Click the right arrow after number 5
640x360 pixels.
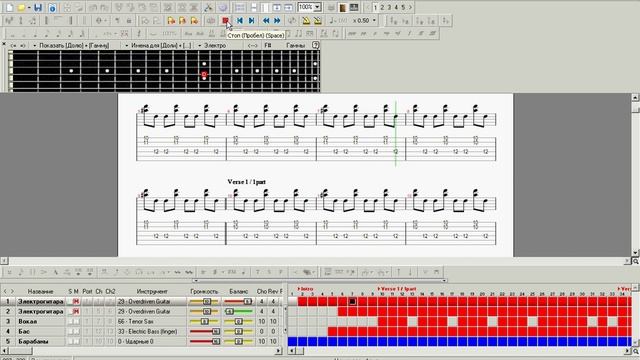coord(410,7)
